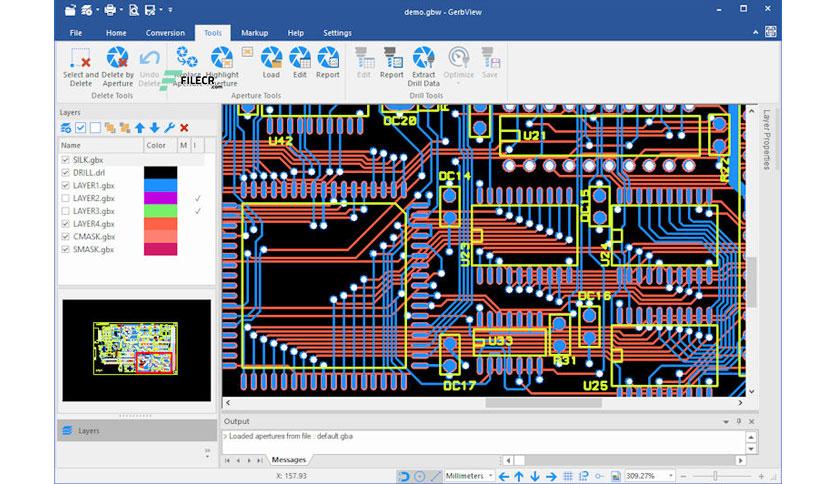Click the pan left arrow in the status bar
The width and height of the screenshot is (836, 484).
click(503, 476)
